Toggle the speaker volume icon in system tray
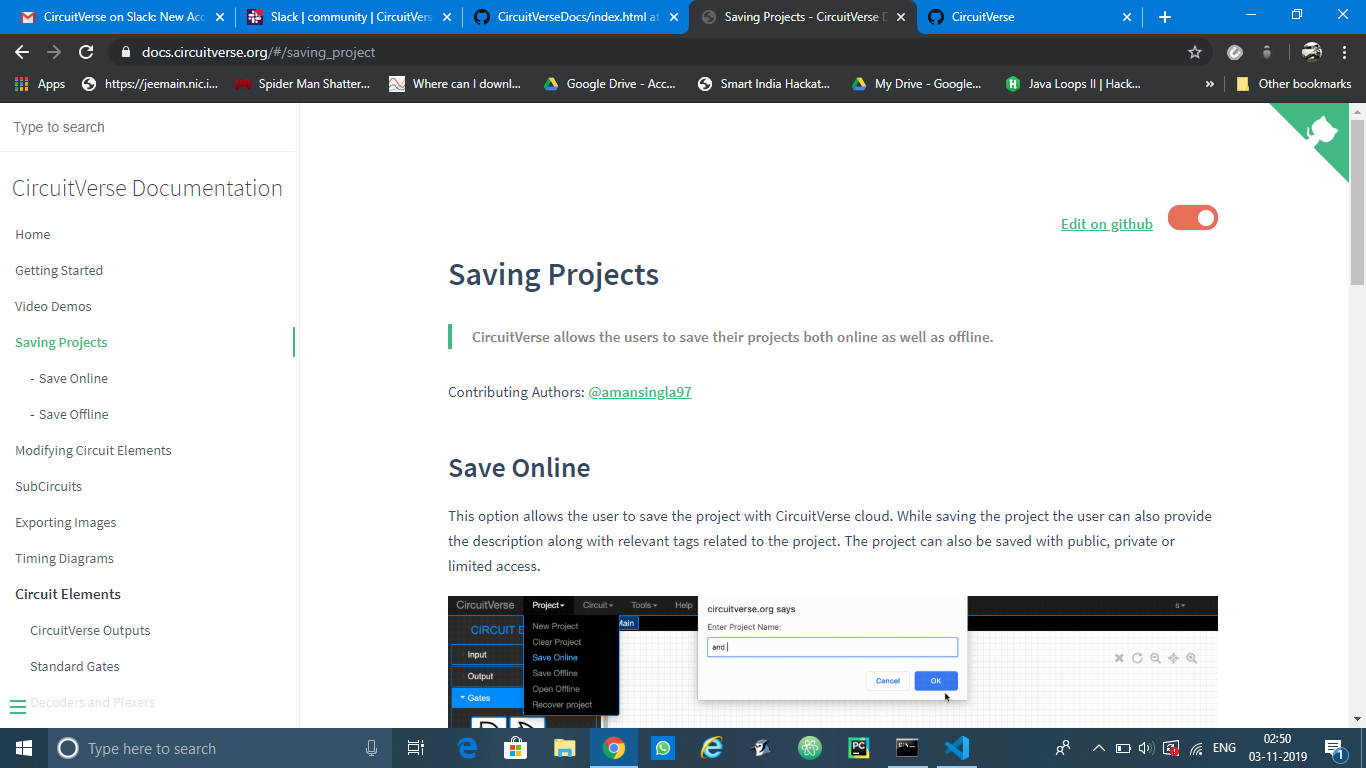The width and height of the screenshot is (1366, 768). 1144,747
